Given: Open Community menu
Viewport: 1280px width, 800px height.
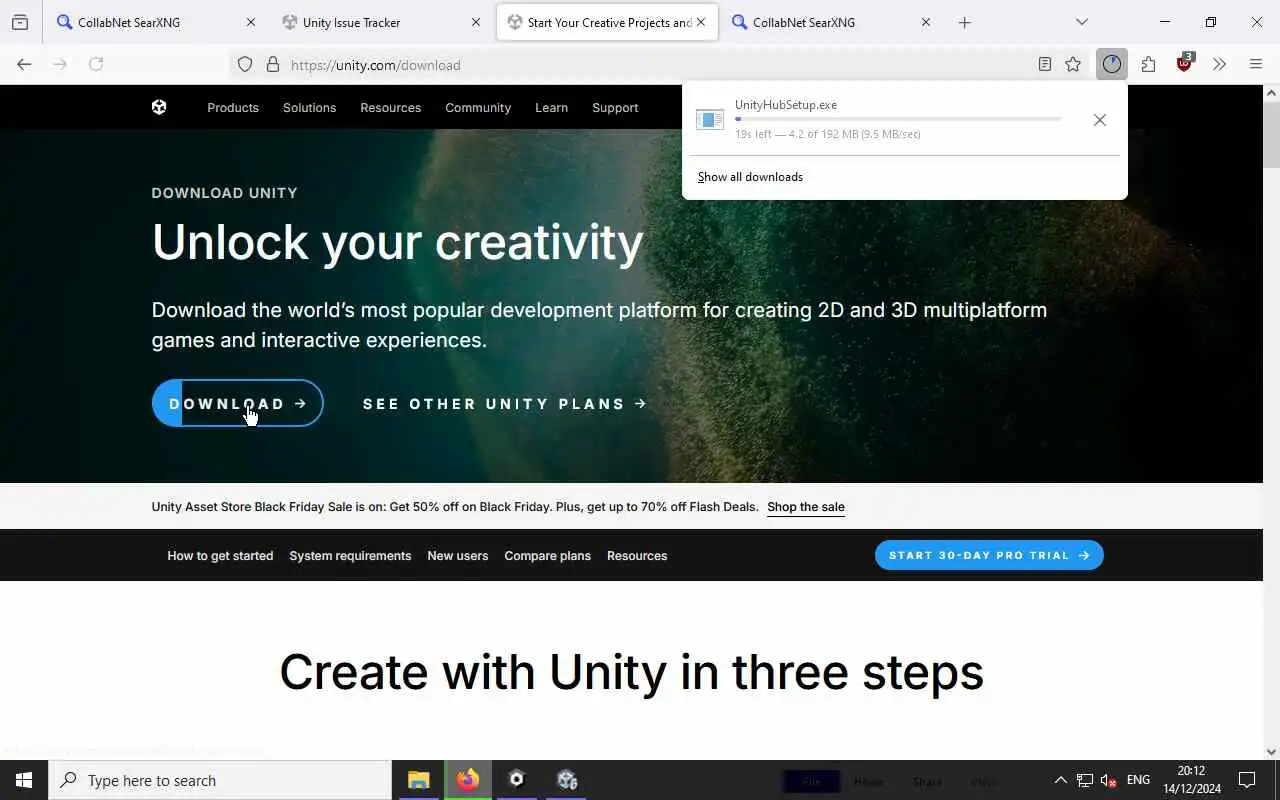Looking at the screenshot, I should (x=478, y=107).
